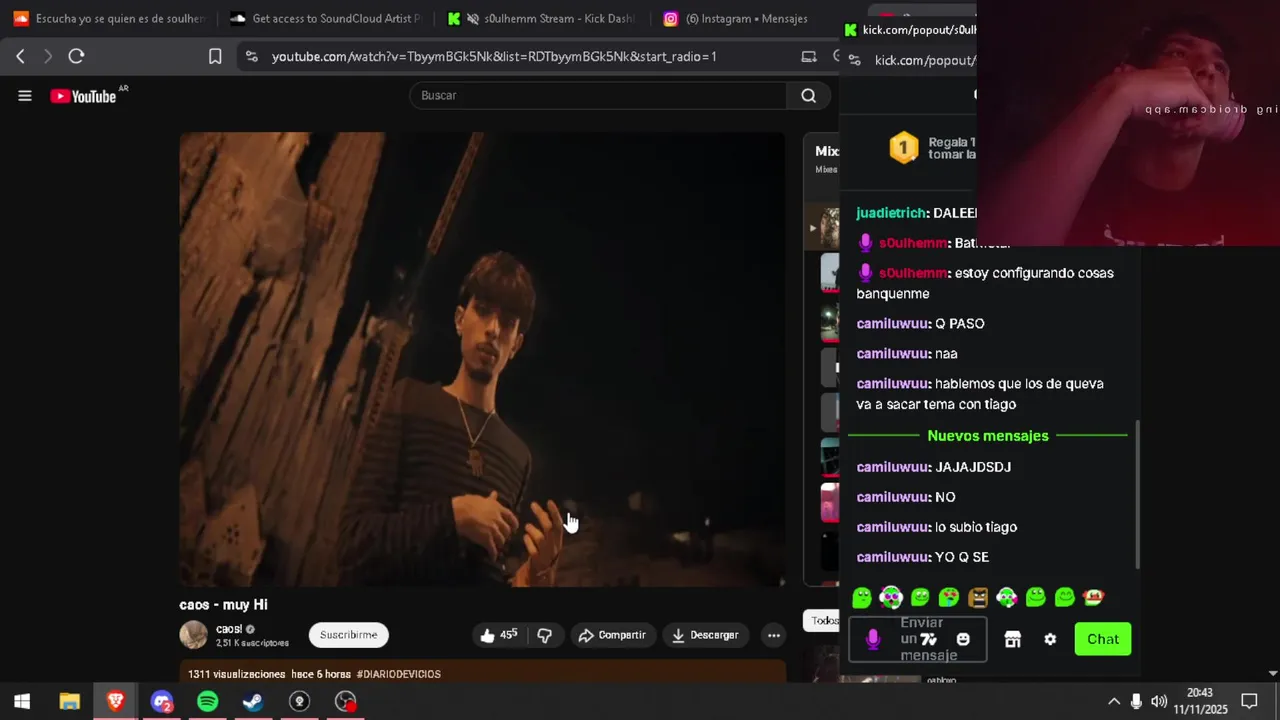Insert the headphones green blob emote
Viewport: 1280px width, 720px height.
tap(891, 598)
